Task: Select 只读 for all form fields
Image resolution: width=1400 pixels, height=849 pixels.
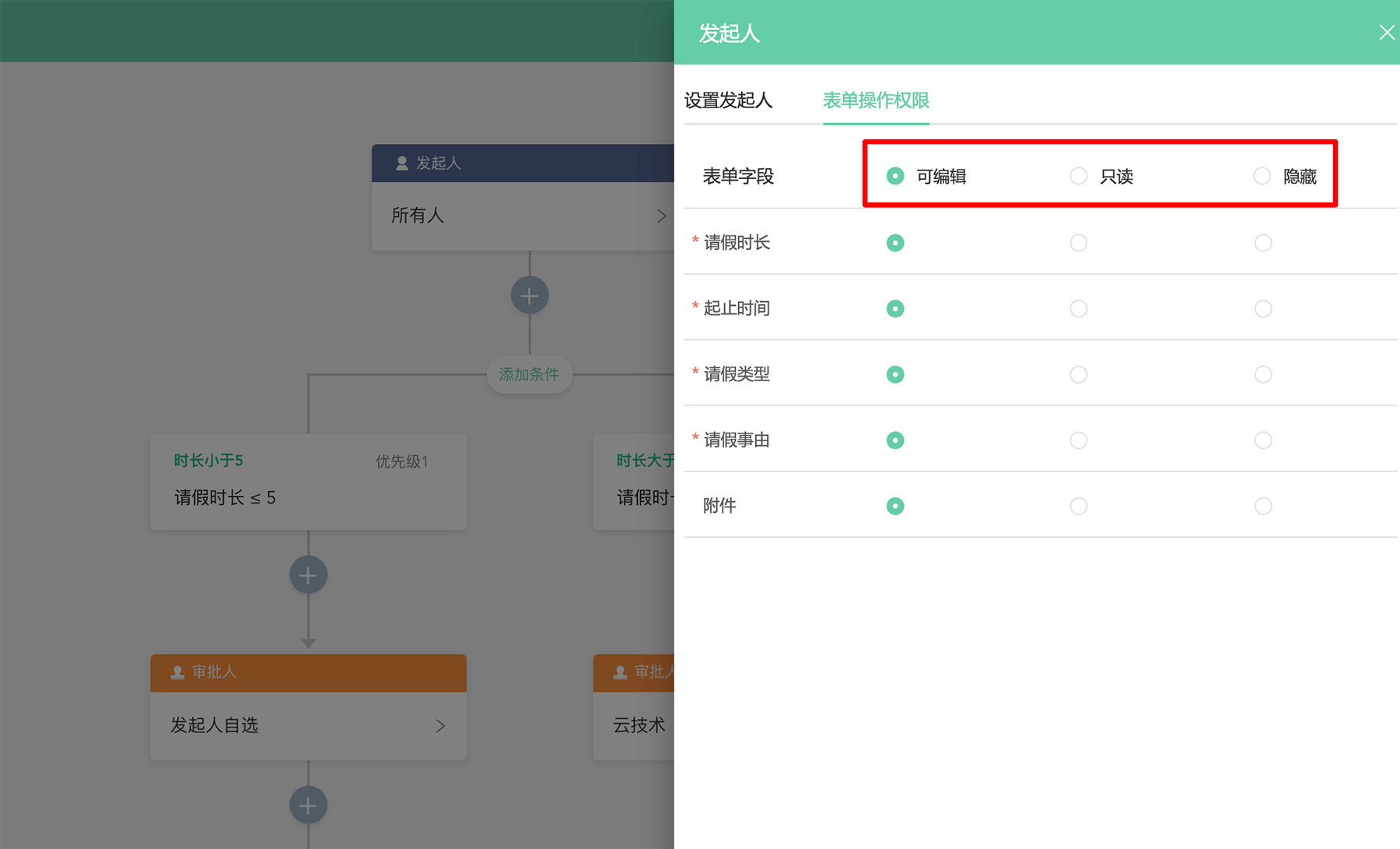Action: pyautogui.click(x=1079, y=176)
